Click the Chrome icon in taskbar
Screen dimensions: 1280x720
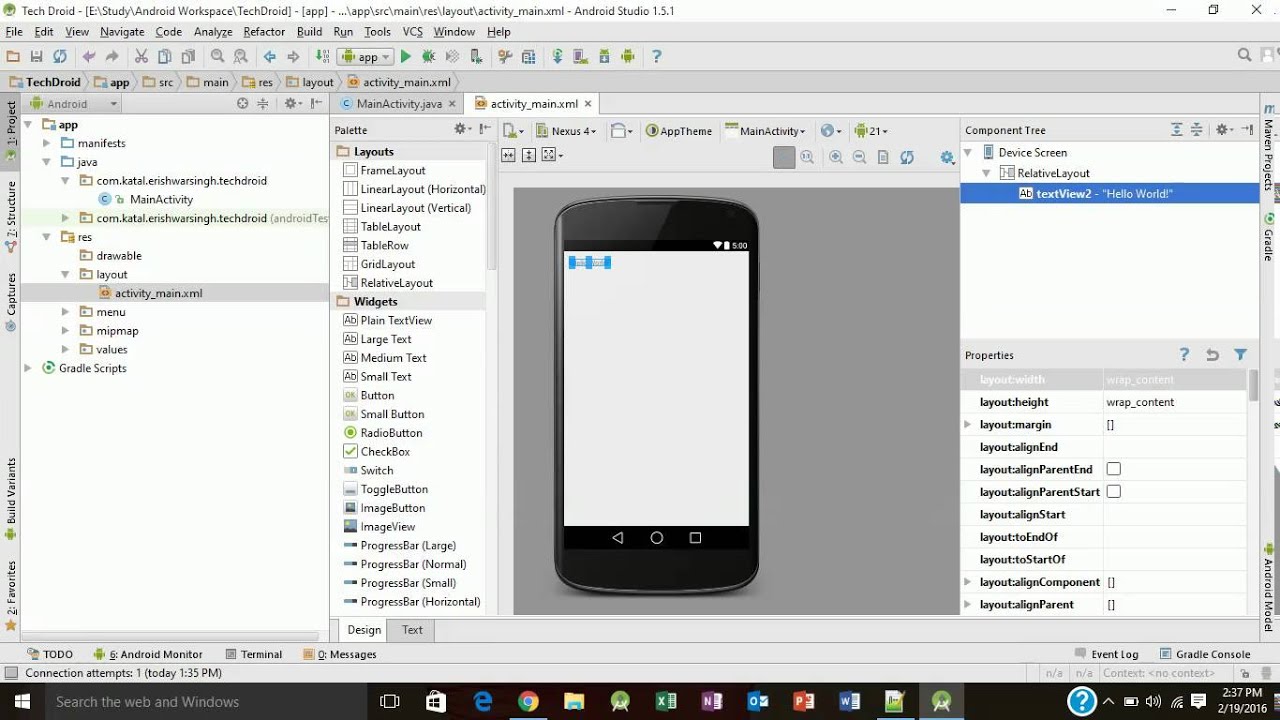(x=528, y=701)
